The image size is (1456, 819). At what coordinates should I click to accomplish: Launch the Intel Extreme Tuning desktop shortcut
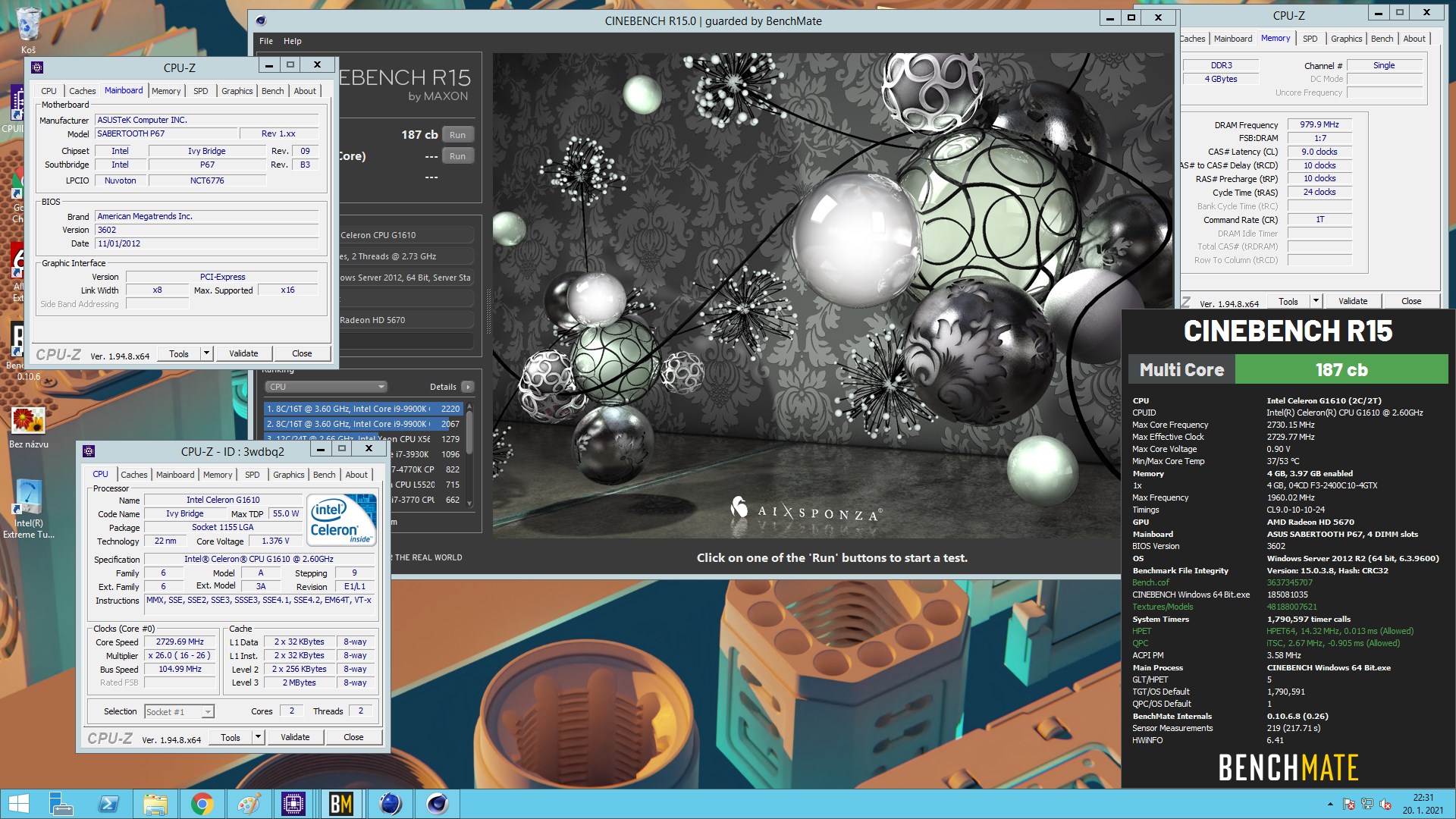[28, 509]
